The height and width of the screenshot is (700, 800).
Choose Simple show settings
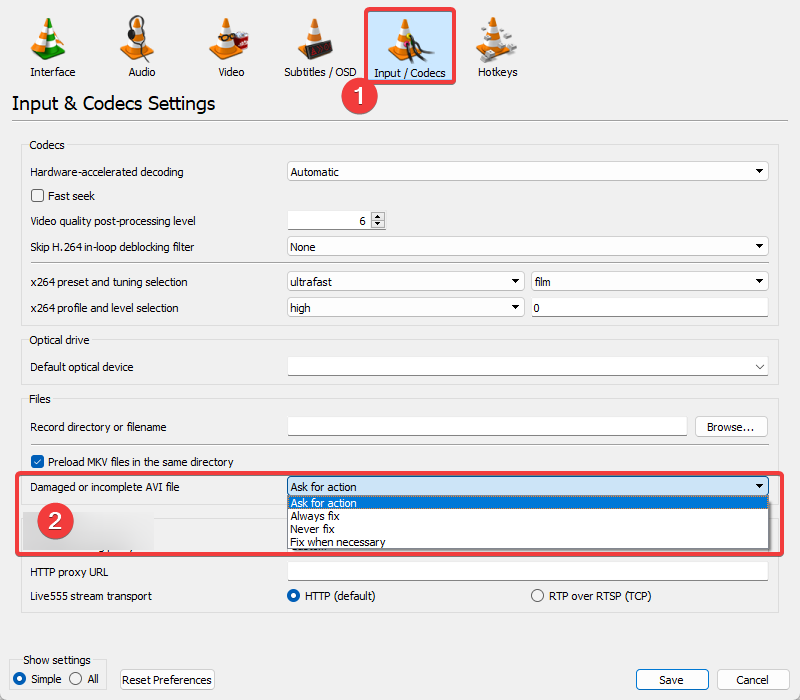(x=19, y=679)
